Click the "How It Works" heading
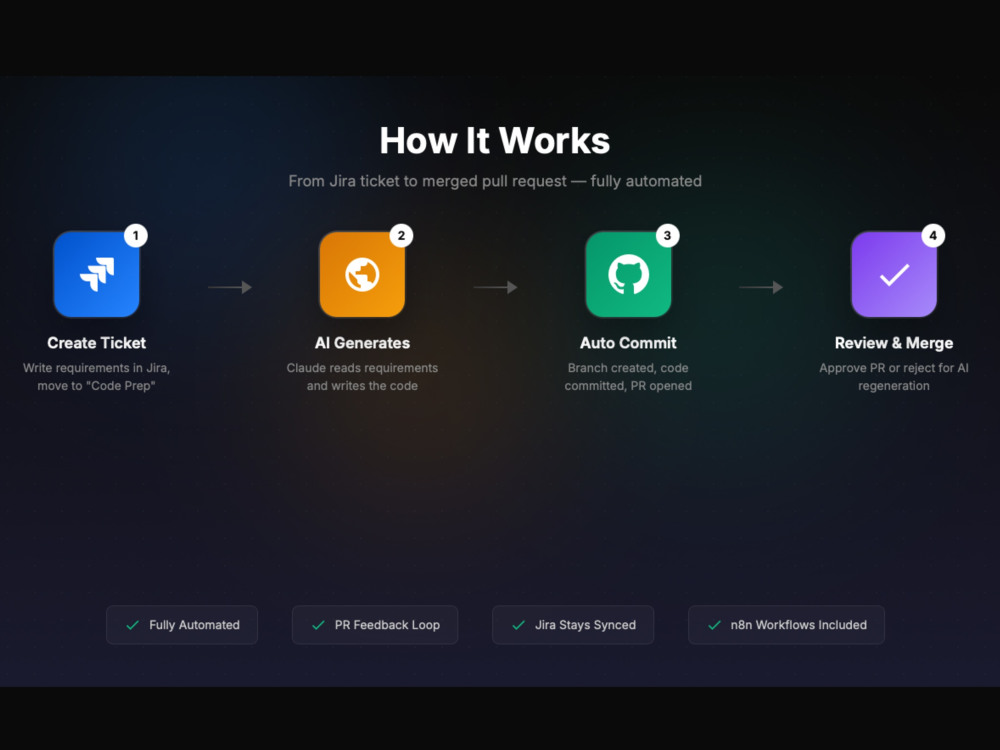The image size is (1000, 750). pyautogui.click(x=495, y=140)
